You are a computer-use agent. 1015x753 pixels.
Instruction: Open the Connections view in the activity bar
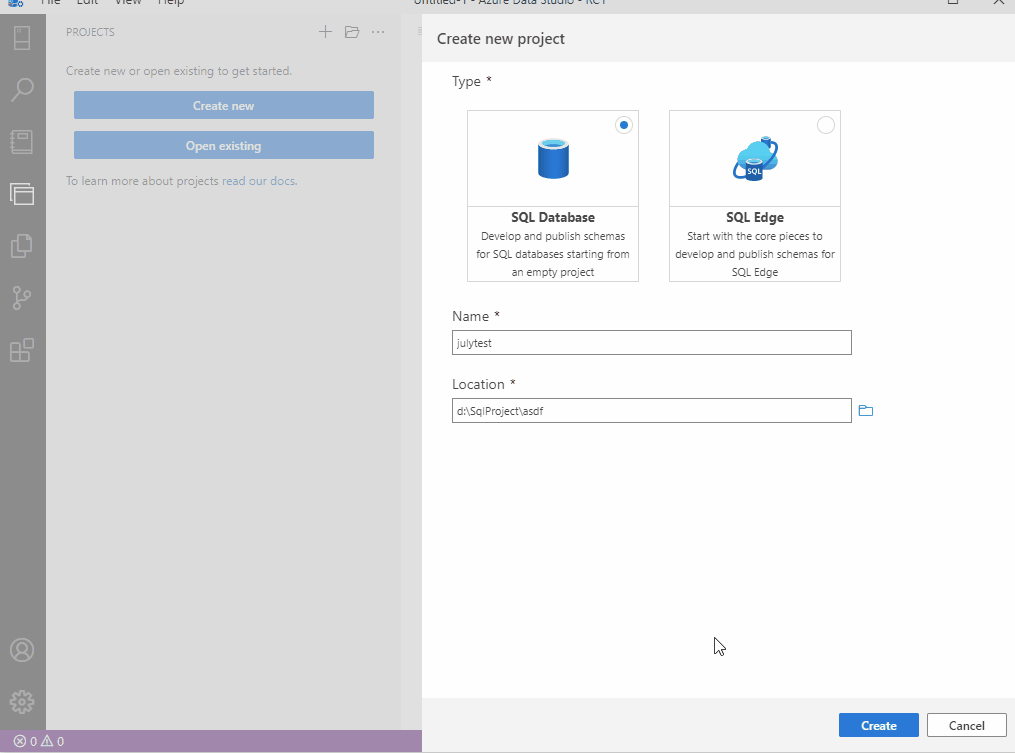[x=22, y=37]
